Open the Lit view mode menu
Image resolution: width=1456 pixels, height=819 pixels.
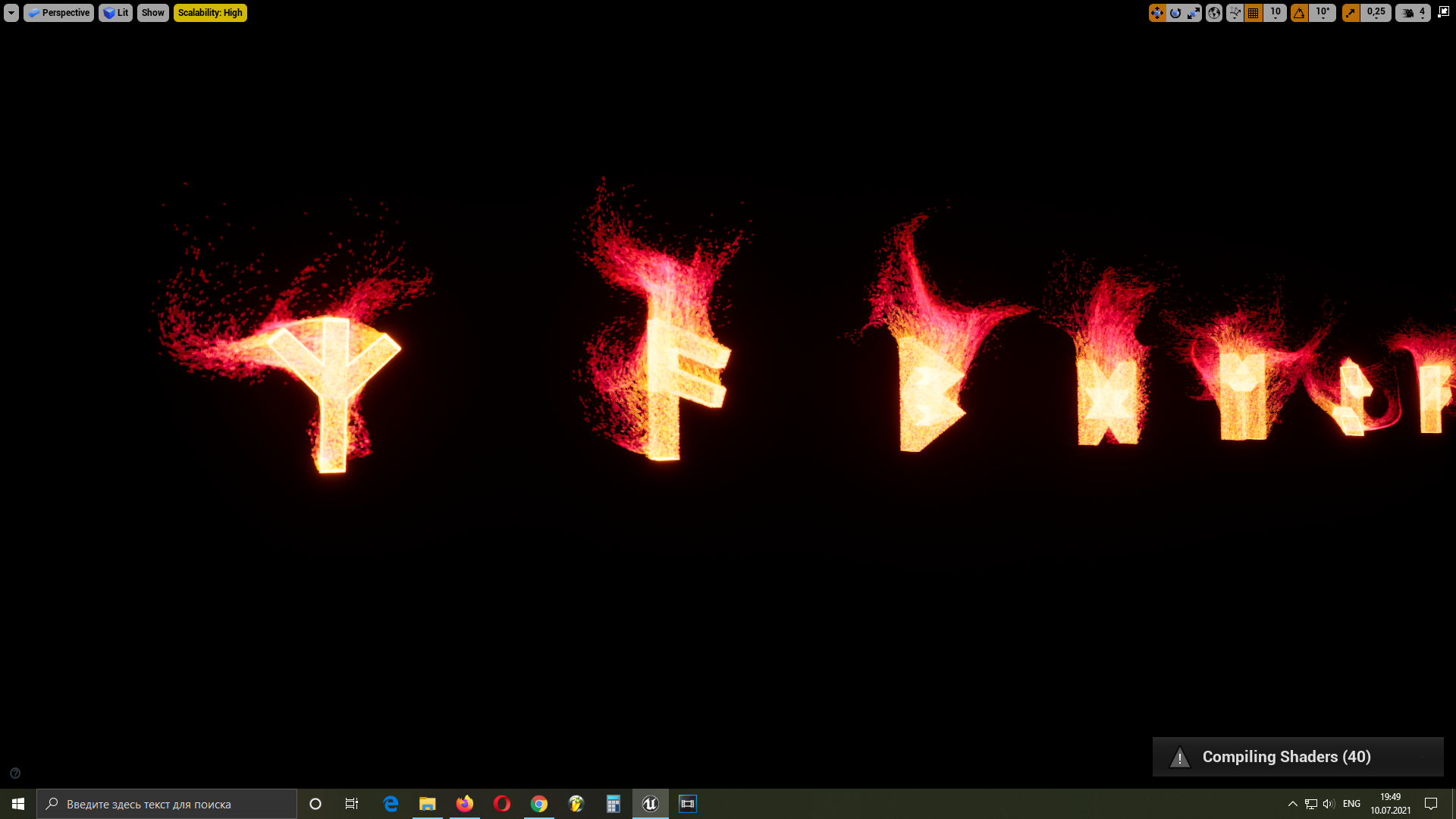point(115,13)
